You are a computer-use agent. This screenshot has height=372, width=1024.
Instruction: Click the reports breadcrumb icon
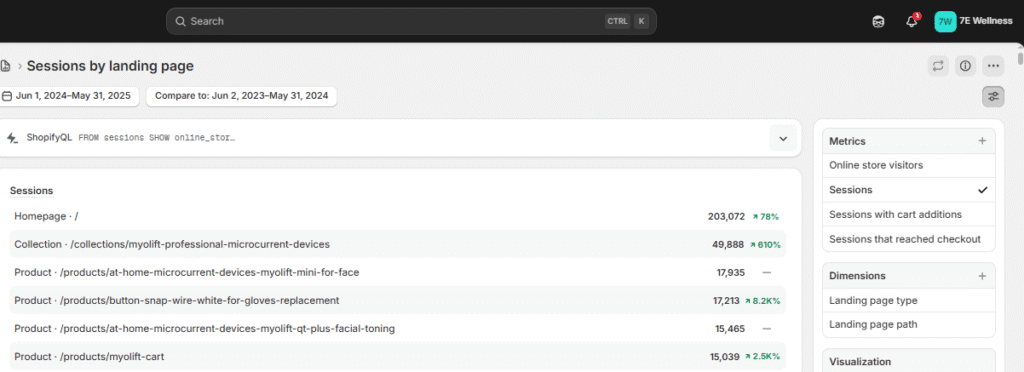(5, 66)
